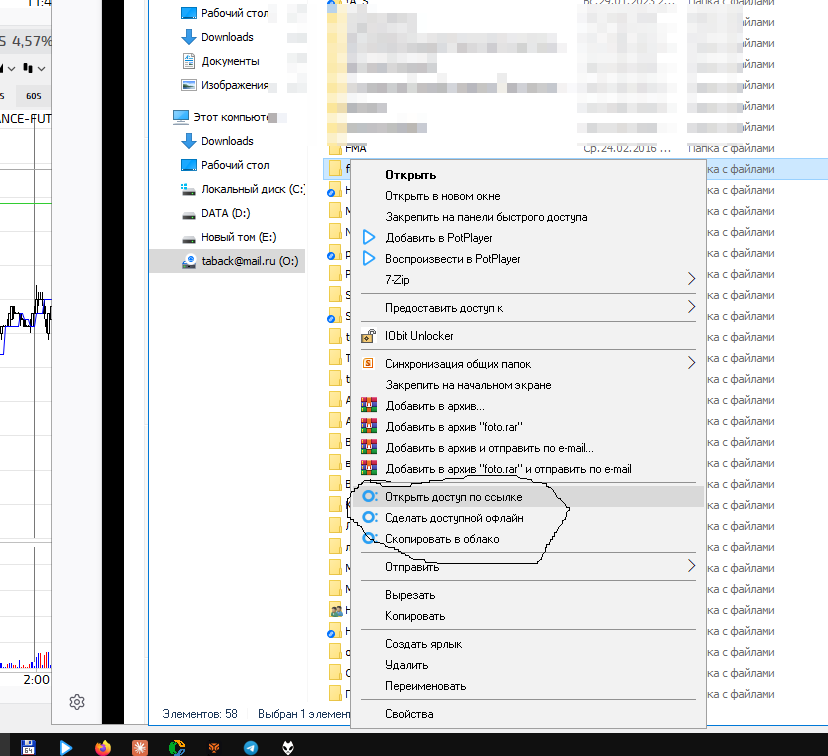Click the taback@mail.ru (O:) cloud drive icon
The image size is (828, 756).
pyautogui.click(x=189, y=261)
